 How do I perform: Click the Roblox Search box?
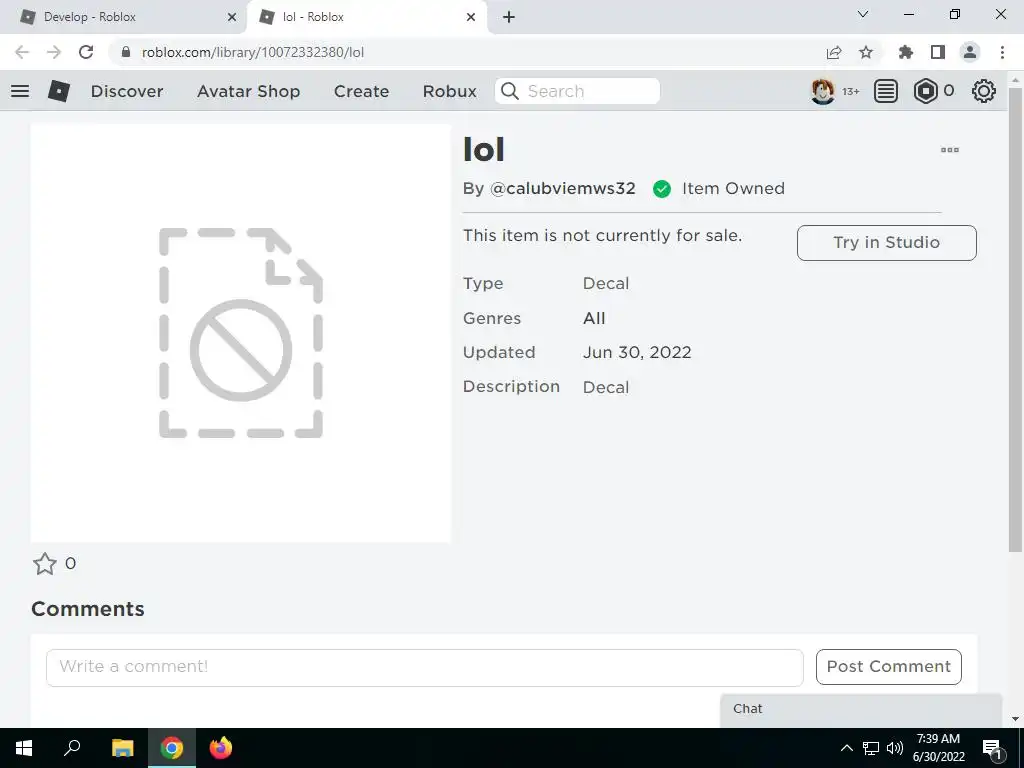tap(577, 91)
